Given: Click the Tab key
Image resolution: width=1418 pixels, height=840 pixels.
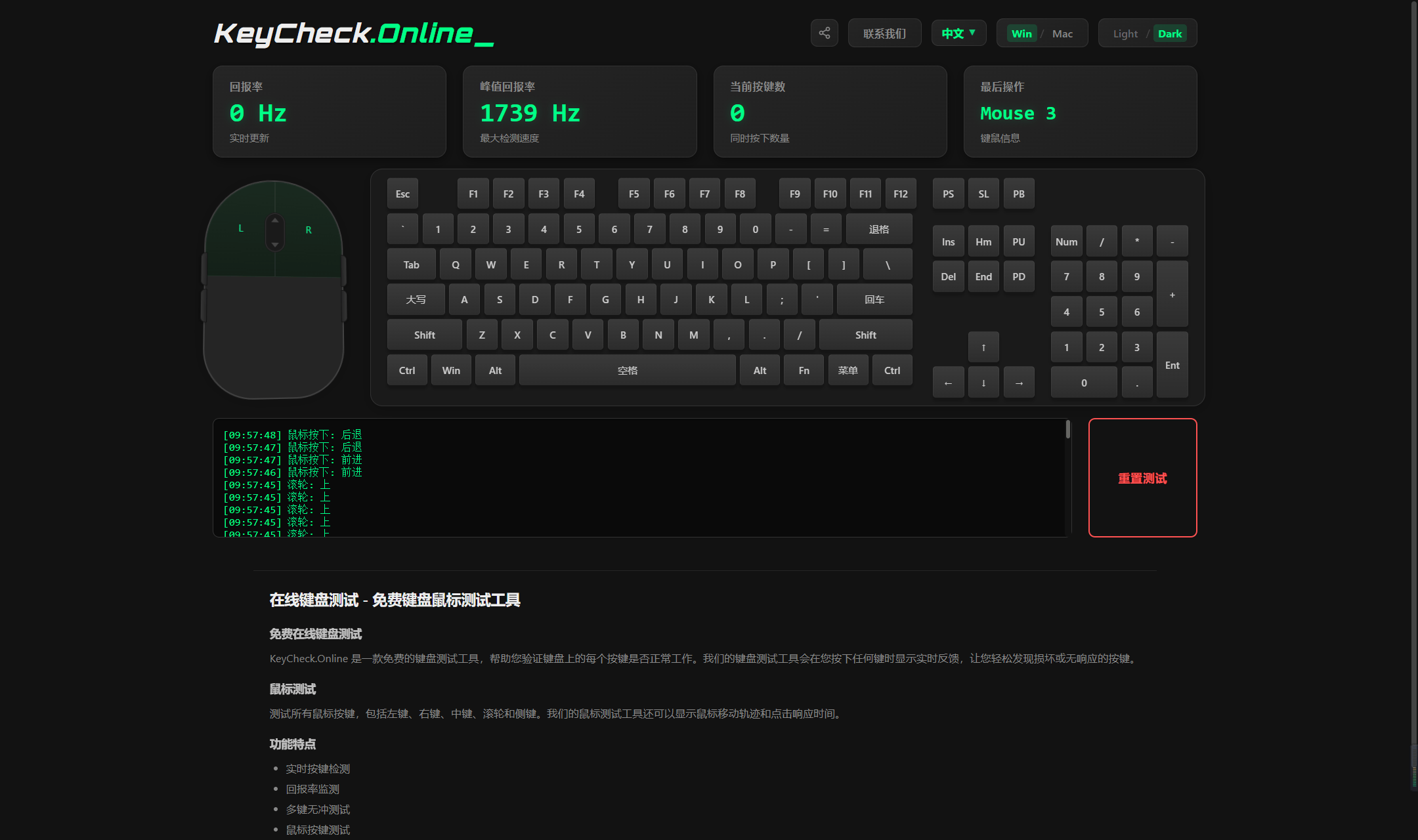Looking at the screenshot, I should click(412, 264).
